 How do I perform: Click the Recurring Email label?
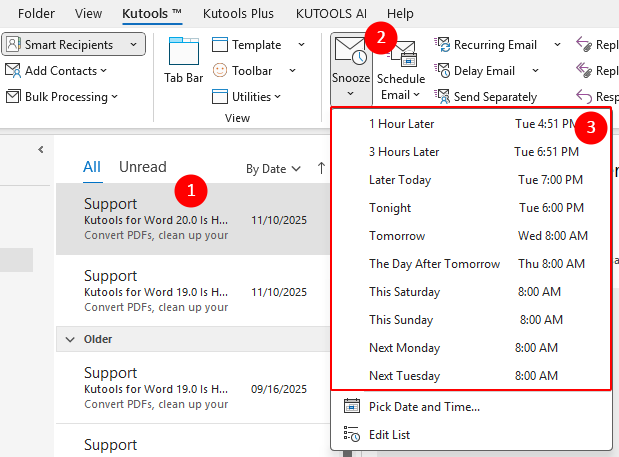pyautogui.click(x=495, y=45)
